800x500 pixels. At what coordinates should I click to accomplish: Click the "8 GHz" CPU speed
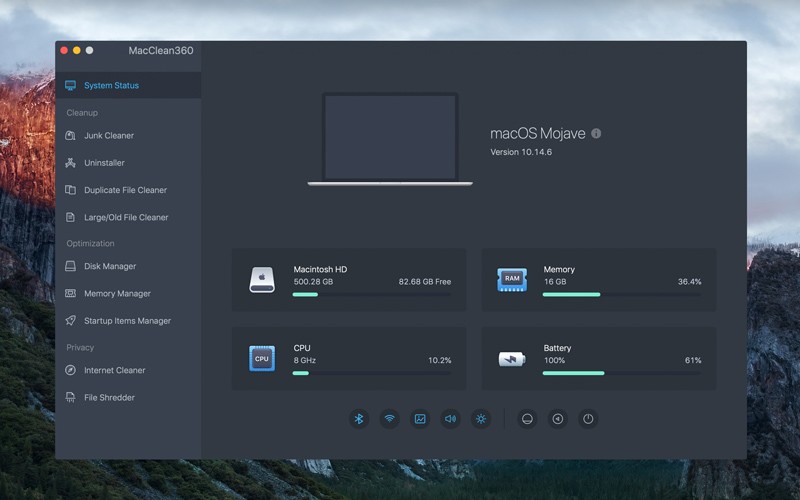pos(305,360)
